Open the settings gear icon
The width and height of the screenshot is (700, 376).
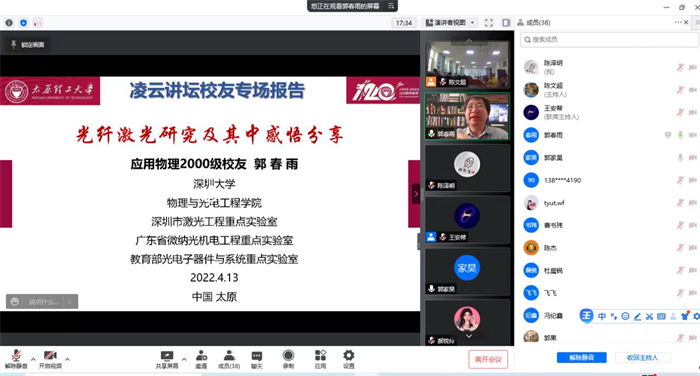point(349,355)
